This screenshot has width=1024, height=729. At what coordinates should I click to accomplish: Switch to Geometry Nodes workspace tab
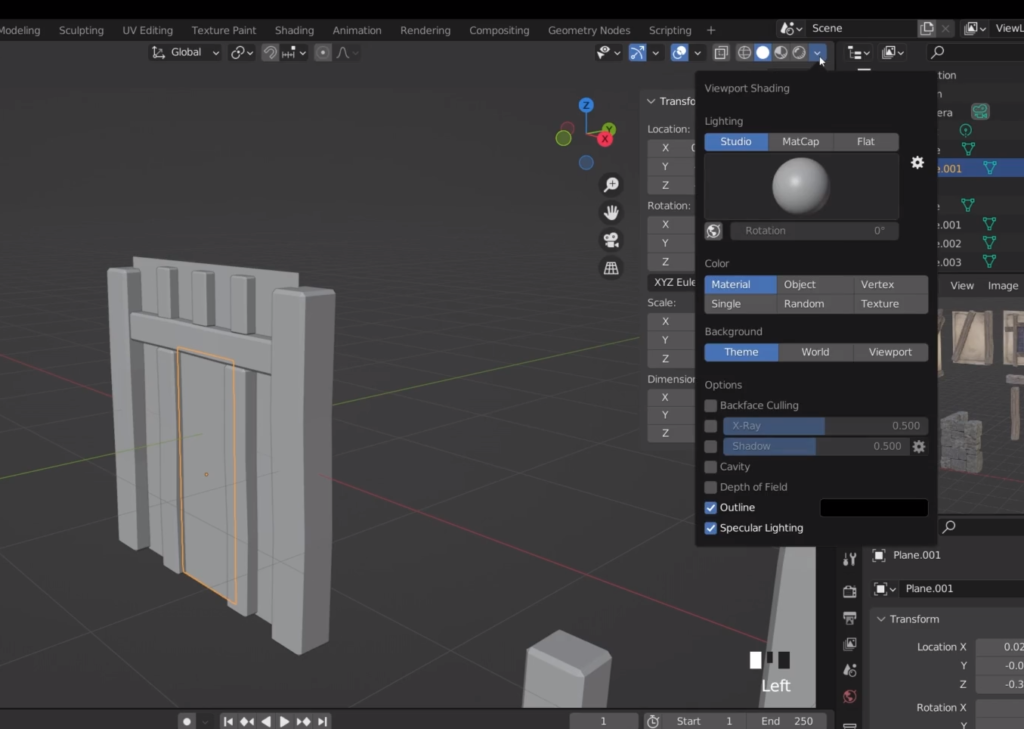tap(589, 30)
